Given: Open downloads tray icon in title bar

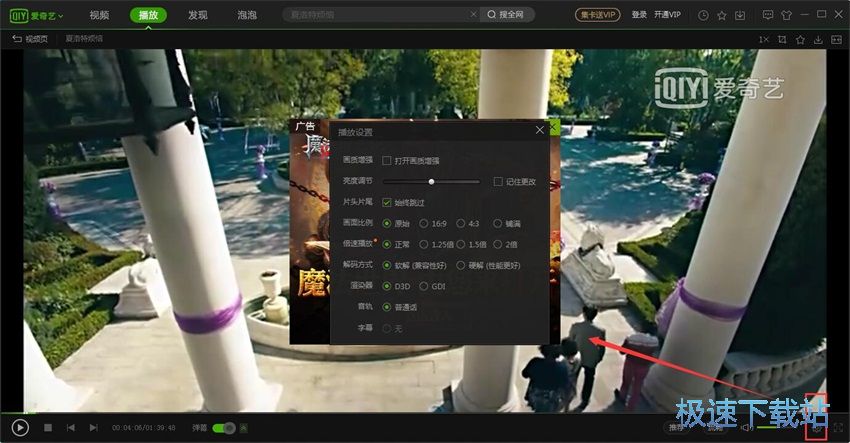Looking at the screenshot, I should 740,15.
